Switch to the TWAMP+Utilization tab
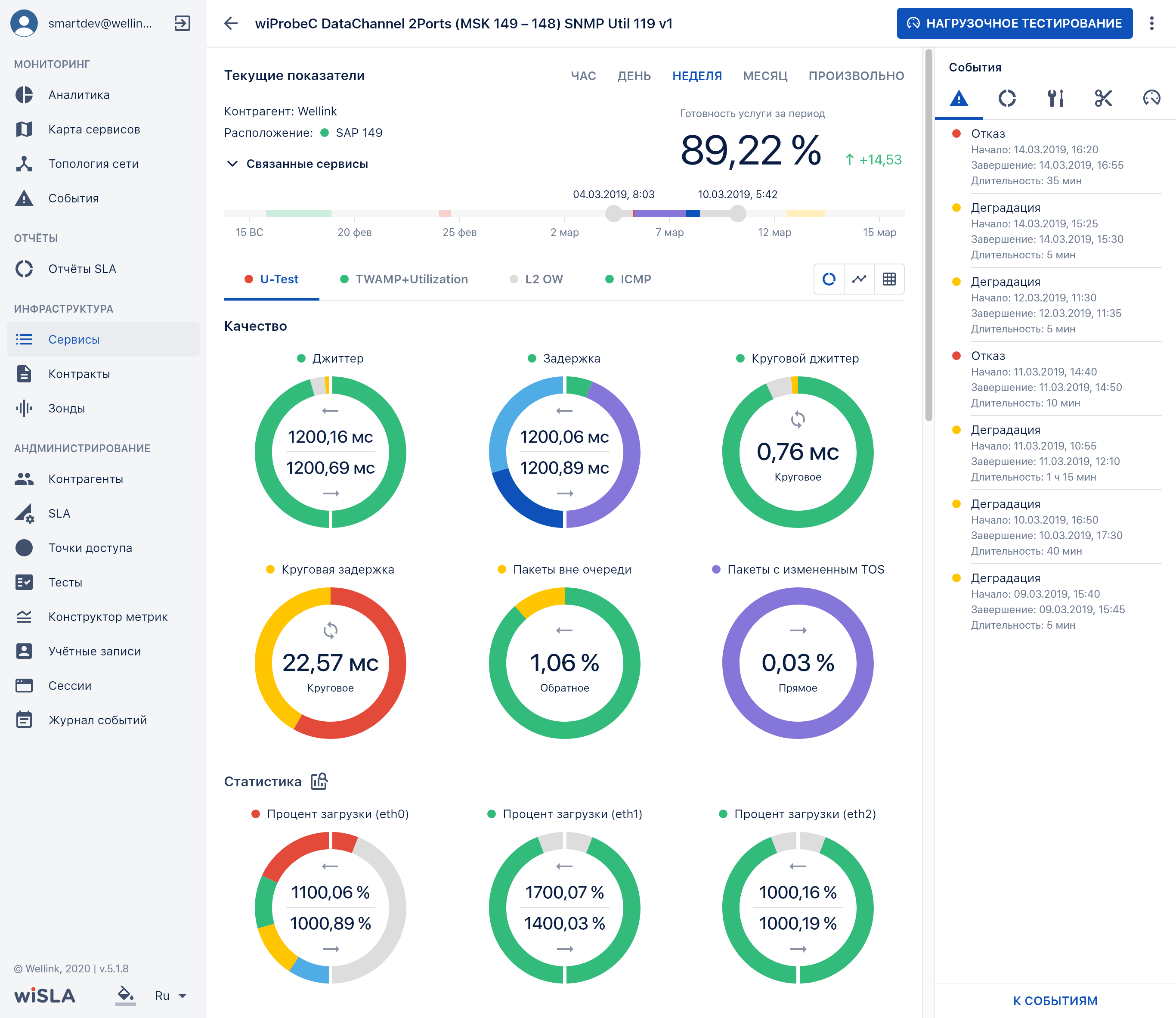 [x=404, y=279]
